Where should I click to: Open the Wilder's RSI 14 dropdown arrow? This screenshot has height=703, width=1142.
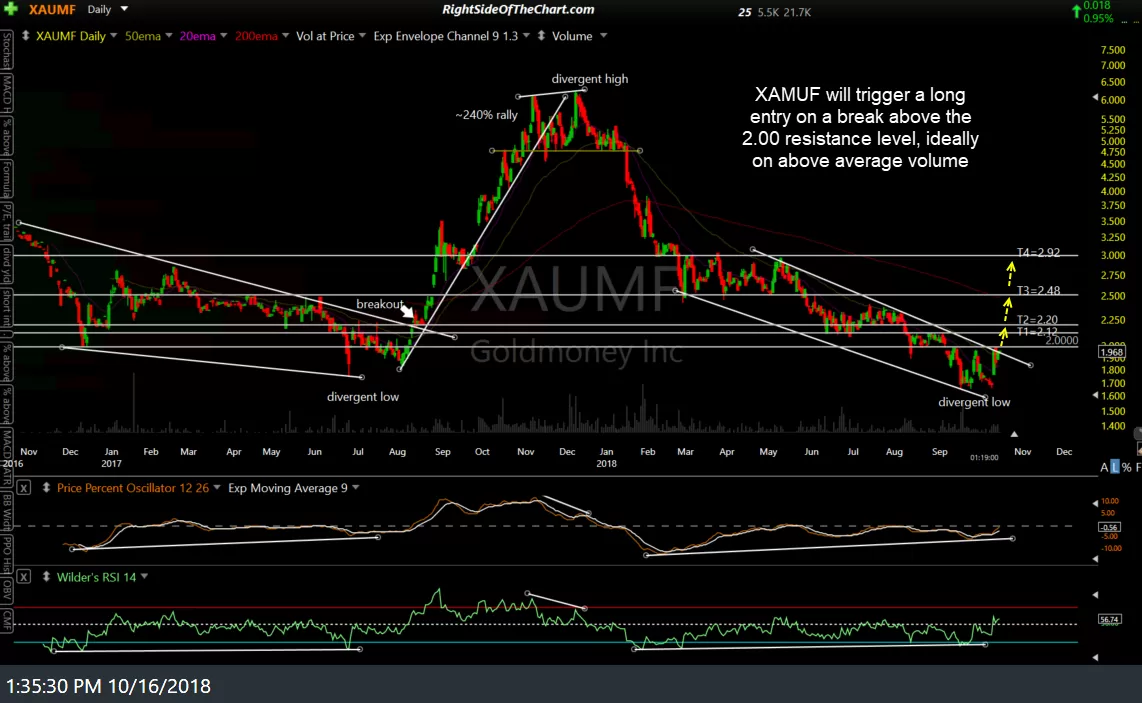click(x=144, y=577)
